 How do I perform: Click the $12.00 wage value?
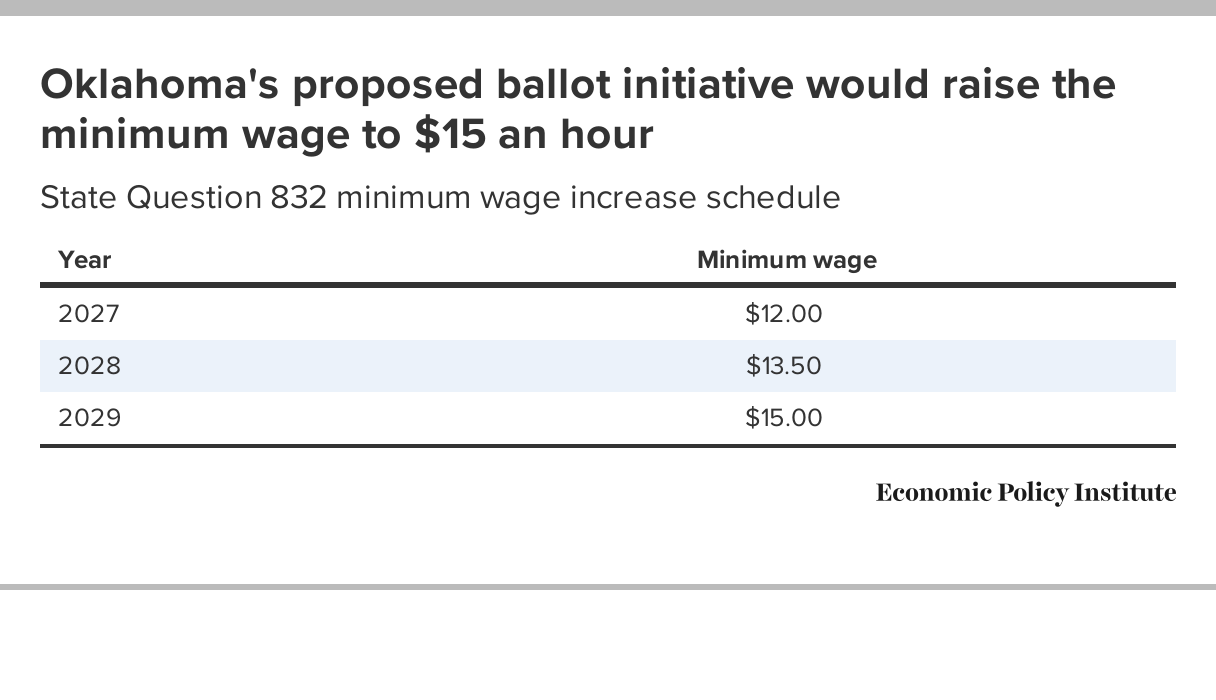pos(784,314)
